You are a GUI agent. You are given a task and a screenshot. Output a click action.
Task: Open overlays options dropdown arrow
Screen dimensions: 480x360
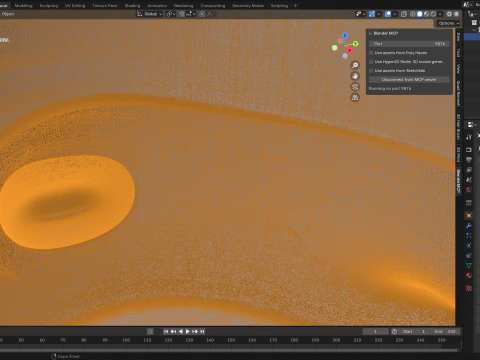[395, 14]
